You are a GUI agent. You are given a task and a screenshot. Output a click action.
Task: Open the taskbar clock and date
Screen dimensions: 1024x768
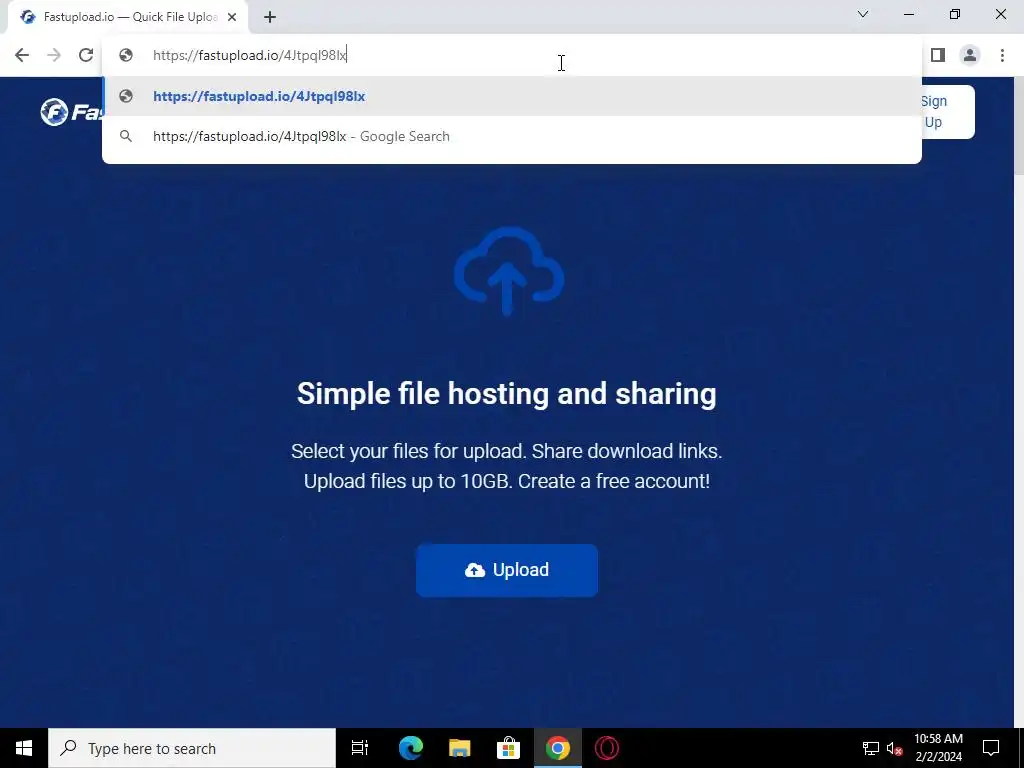938,748
